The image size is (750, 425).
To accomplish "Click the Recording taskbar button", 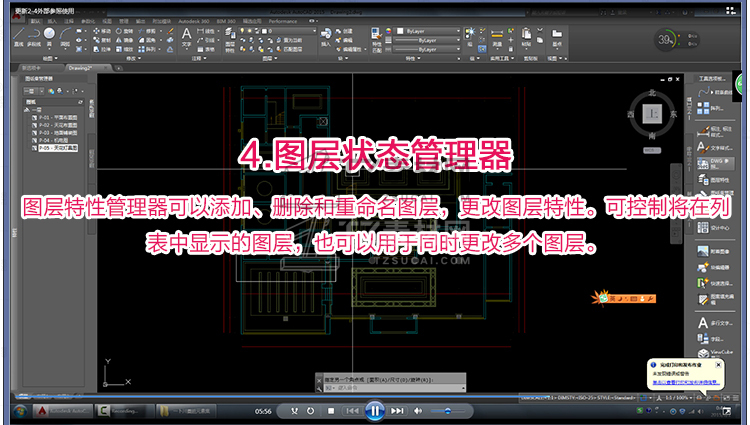I will pos(123,411).
